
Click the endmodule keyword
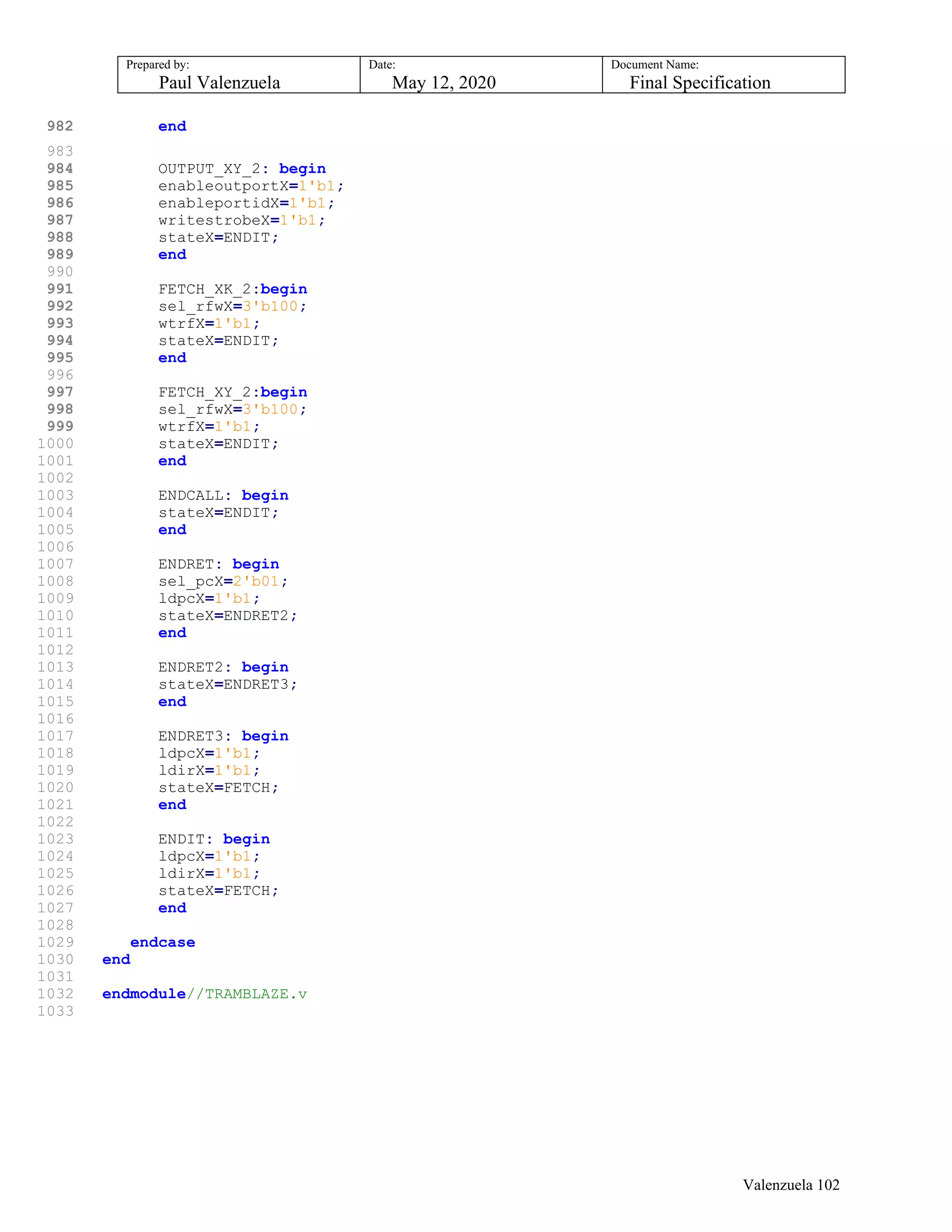(x=144, y=994)
